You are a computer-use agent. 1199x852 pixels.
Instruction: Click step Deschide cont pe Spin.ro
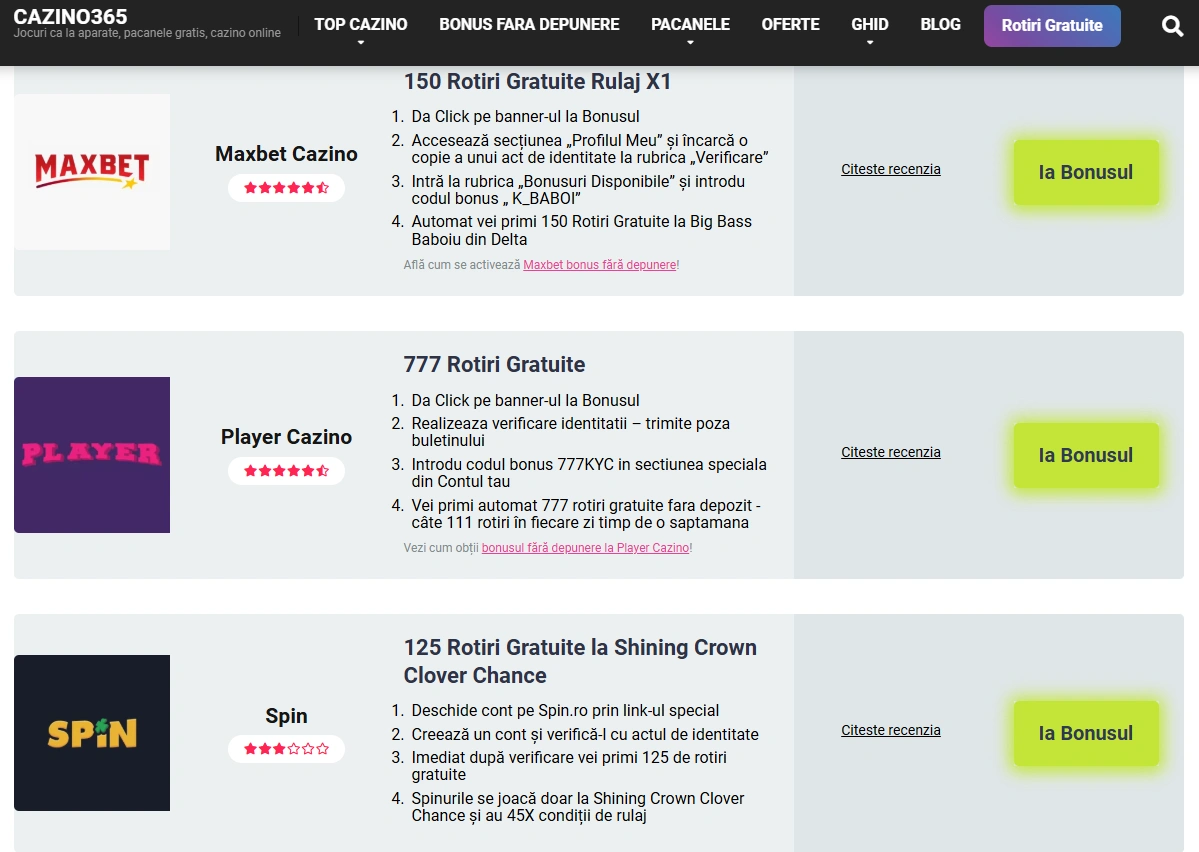coord(565,711)
